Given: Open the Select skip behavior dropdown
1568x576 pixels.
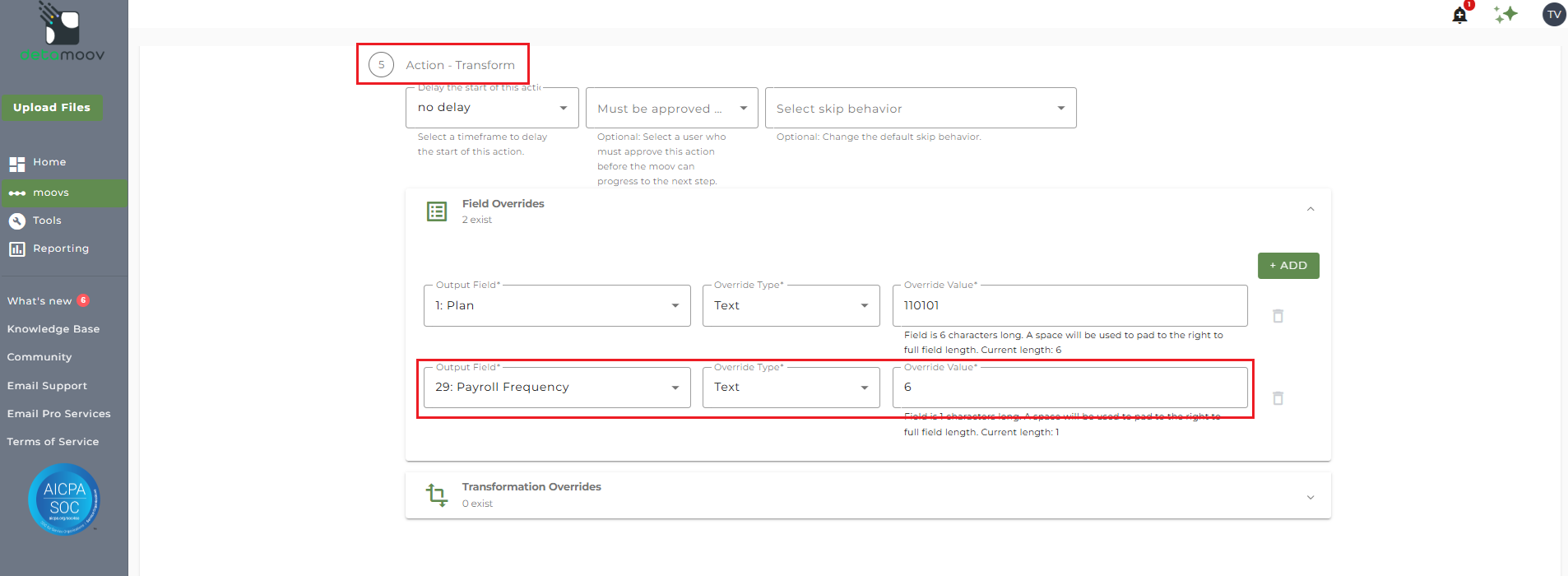Looking at the screenshot, I should tap(921, 108).
